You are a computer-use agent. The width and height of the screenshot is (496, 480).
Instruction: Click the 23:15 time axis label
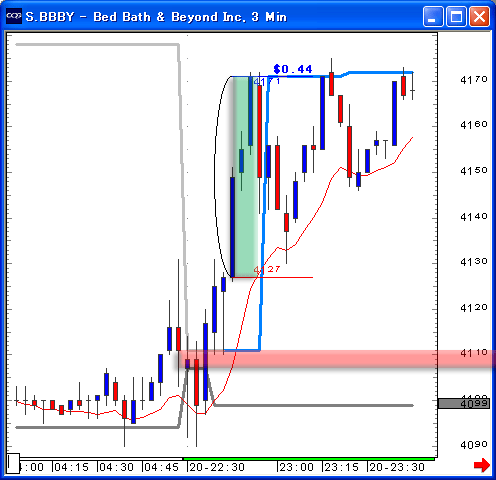pyautogui.click(x=341, y=467)
